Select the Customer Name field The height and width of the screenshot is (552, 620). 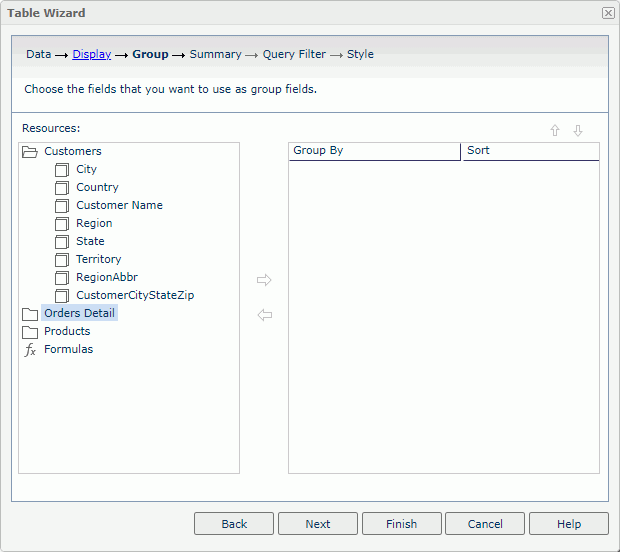point(119,205)
